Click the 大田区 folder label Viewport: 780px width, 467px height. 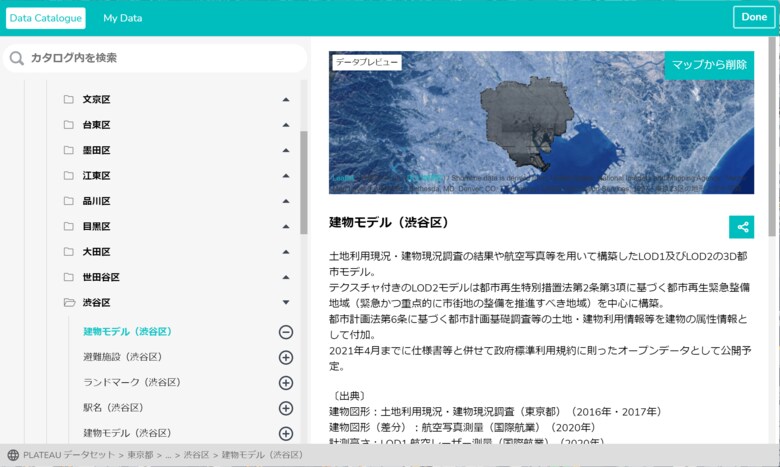pyautogui.click(x=97, y=252)
